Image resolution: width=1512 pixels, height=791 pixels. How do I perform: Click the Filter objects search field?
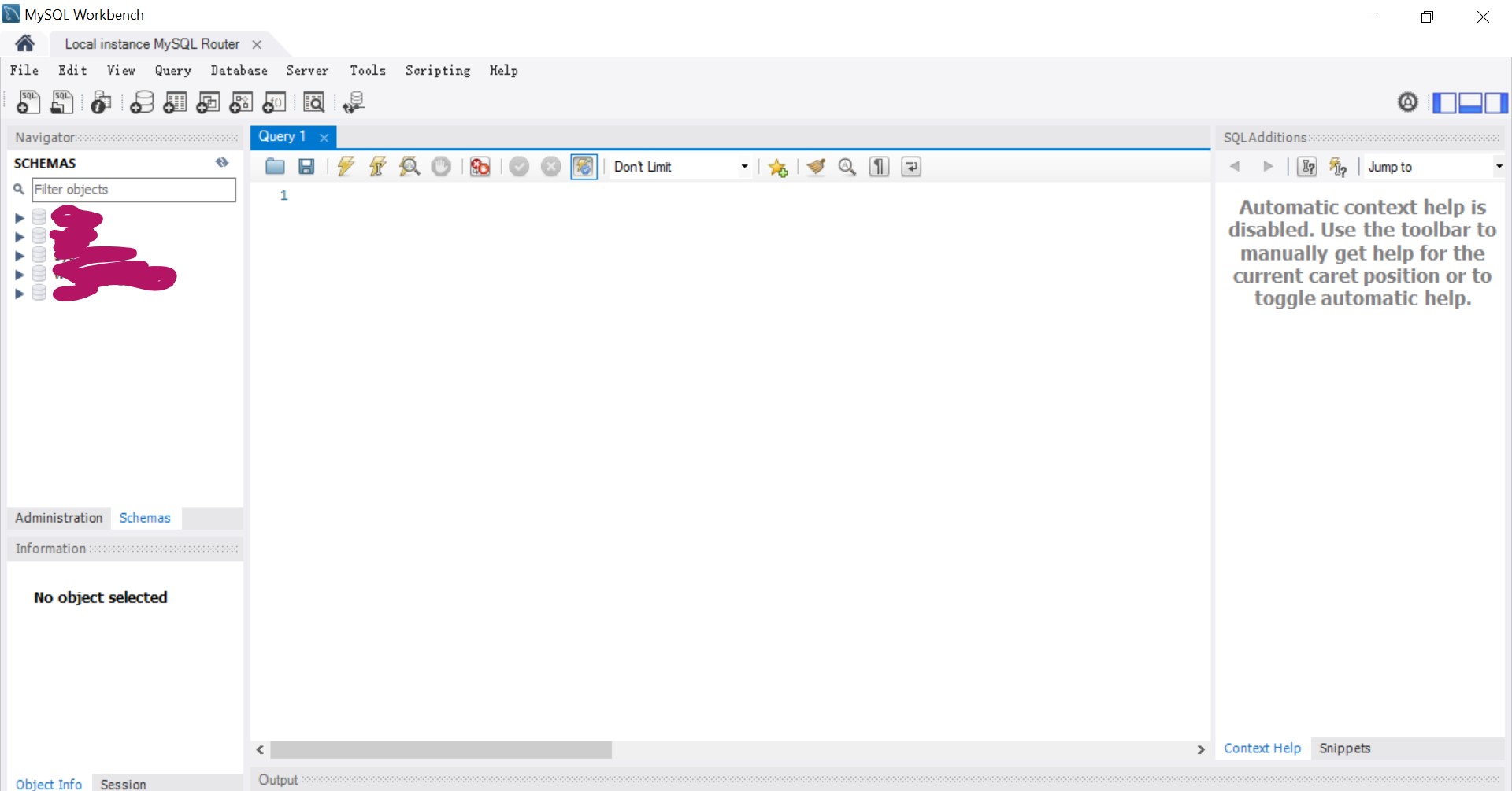[x=134, y=190]
